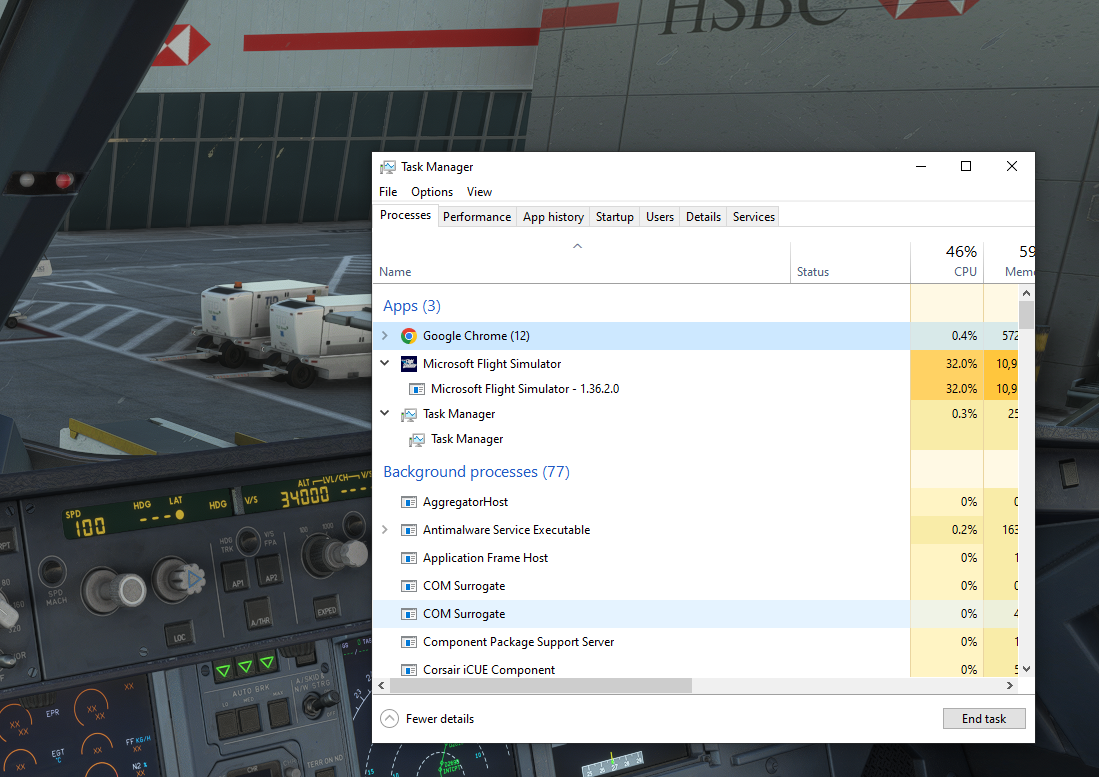Viewport: 1099px width, 777px height.
Task: Click the AP1 autopilot button in cockpit
Action: [x=238, y=579]
